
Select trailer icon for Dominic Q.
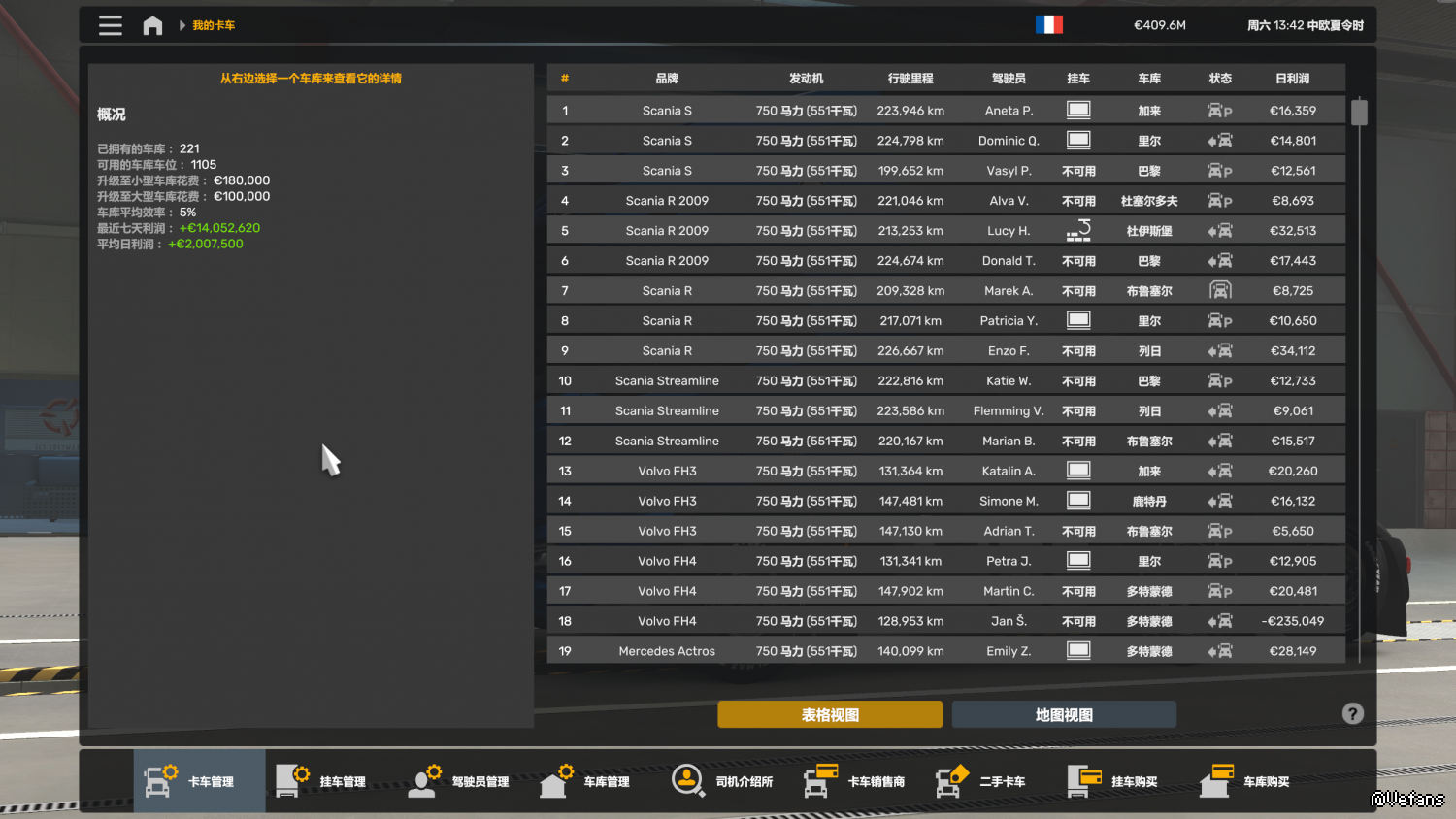[1078, 140]
